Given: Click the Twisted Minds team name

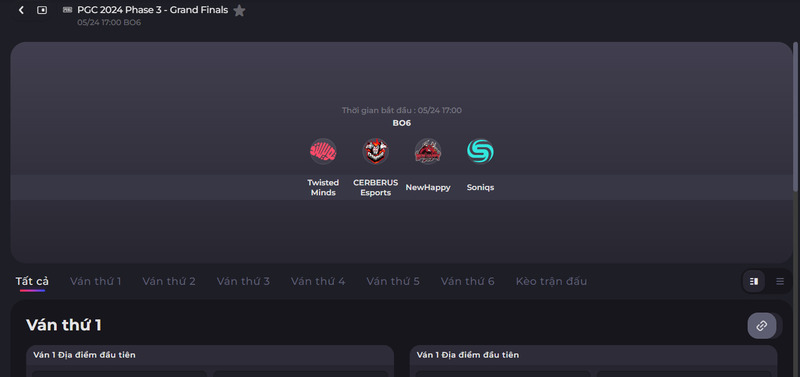Looking at the screenshot, I should click(x=323, y=188).
